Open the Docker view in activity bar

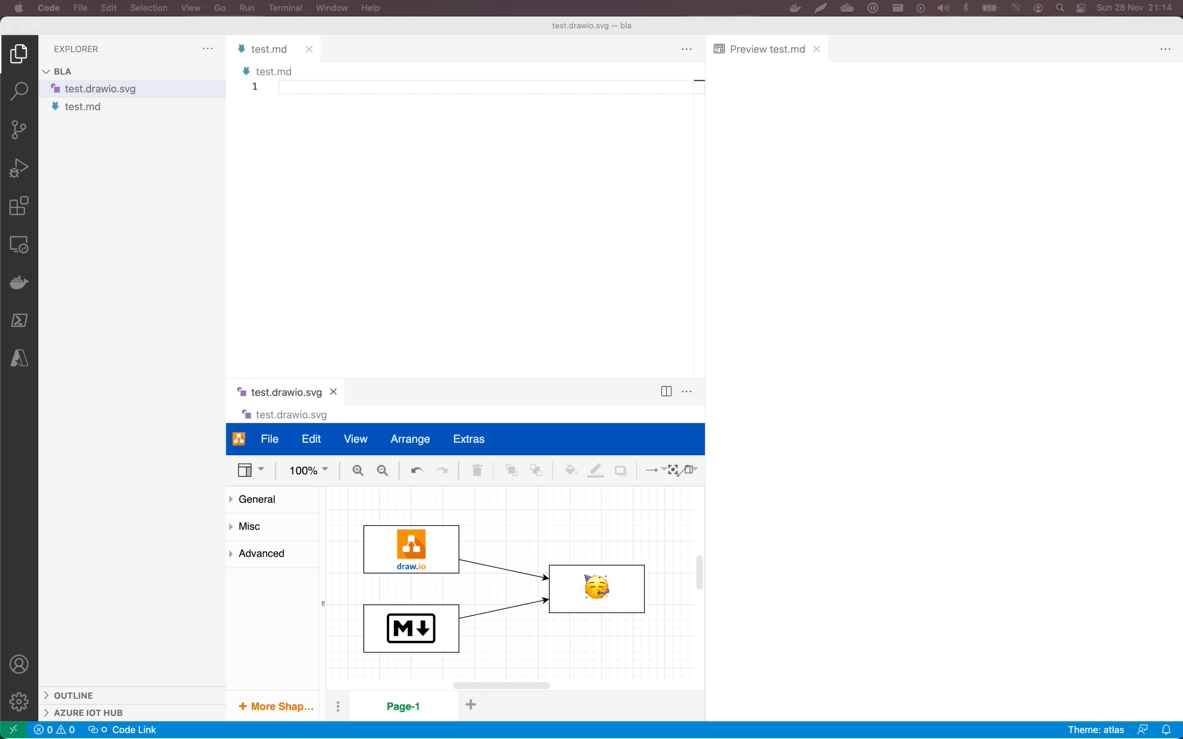19,283
